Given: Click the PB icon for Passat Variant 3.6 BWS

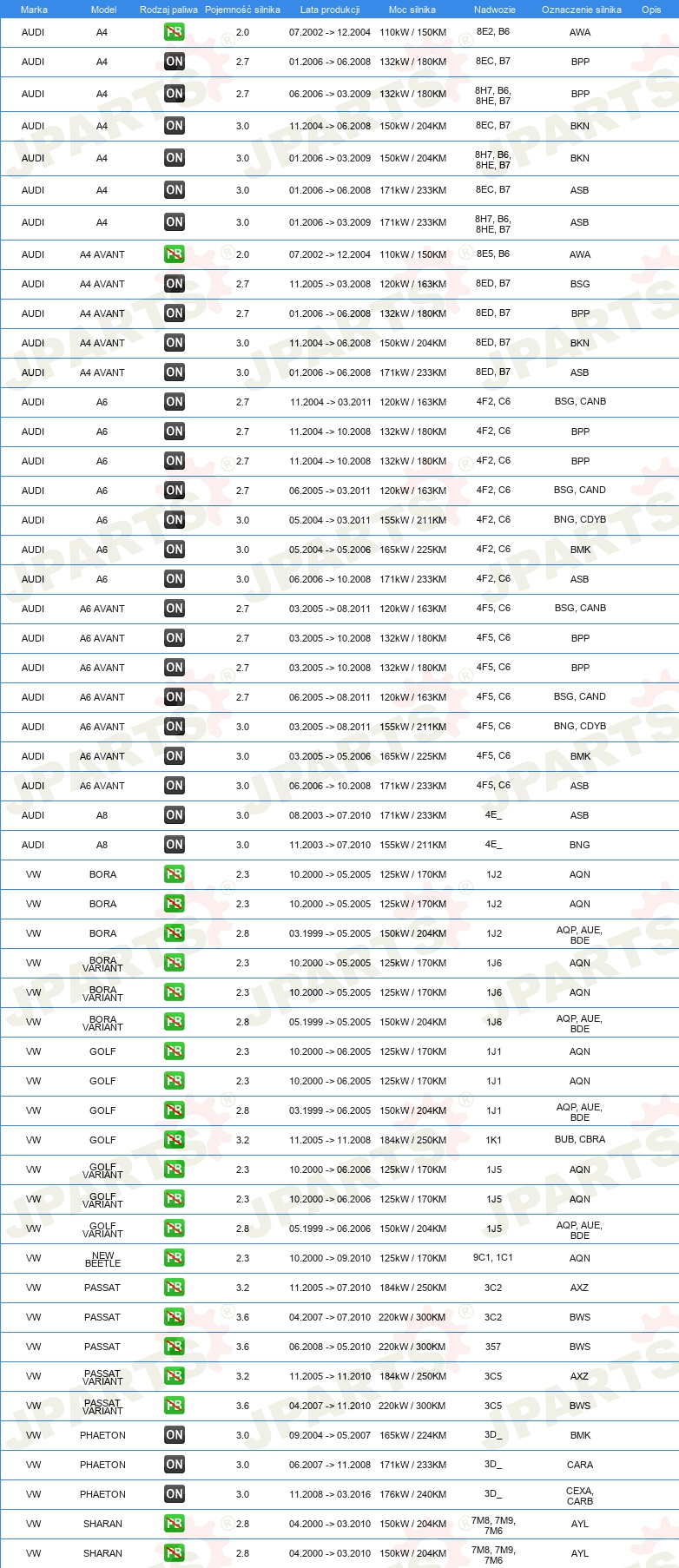Looking at the screenshot, I should point(174,1406).
